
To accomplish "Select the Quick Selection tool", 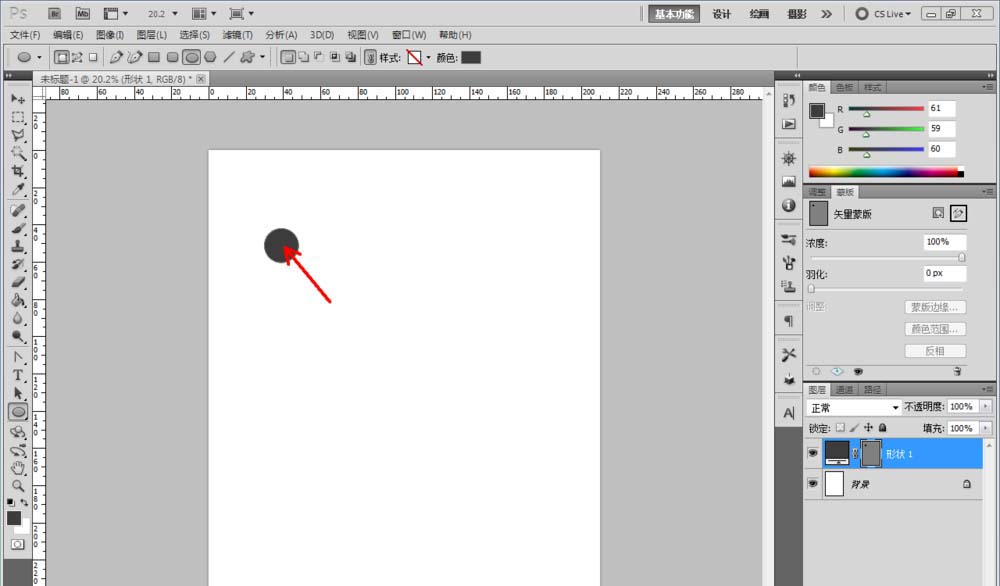I will pos(18,153).
